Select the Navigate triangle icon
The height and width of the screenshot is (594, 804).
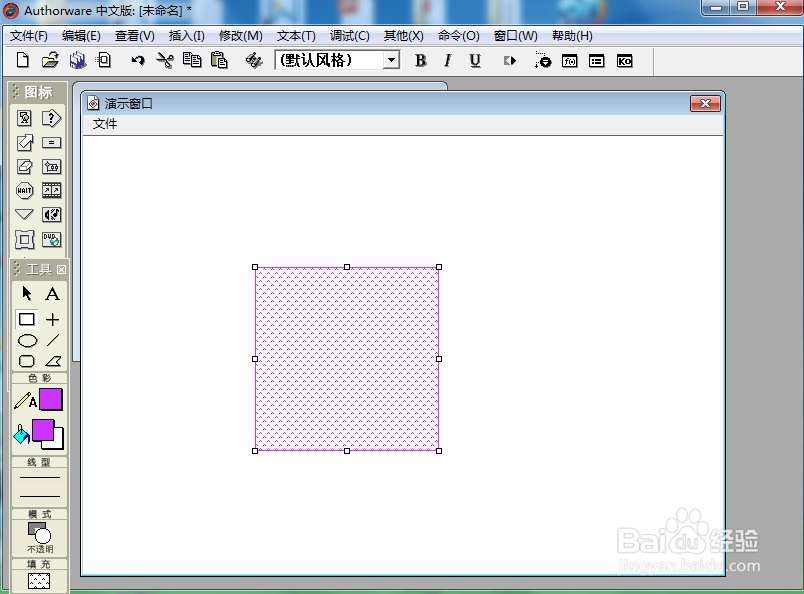pos(24,214)
